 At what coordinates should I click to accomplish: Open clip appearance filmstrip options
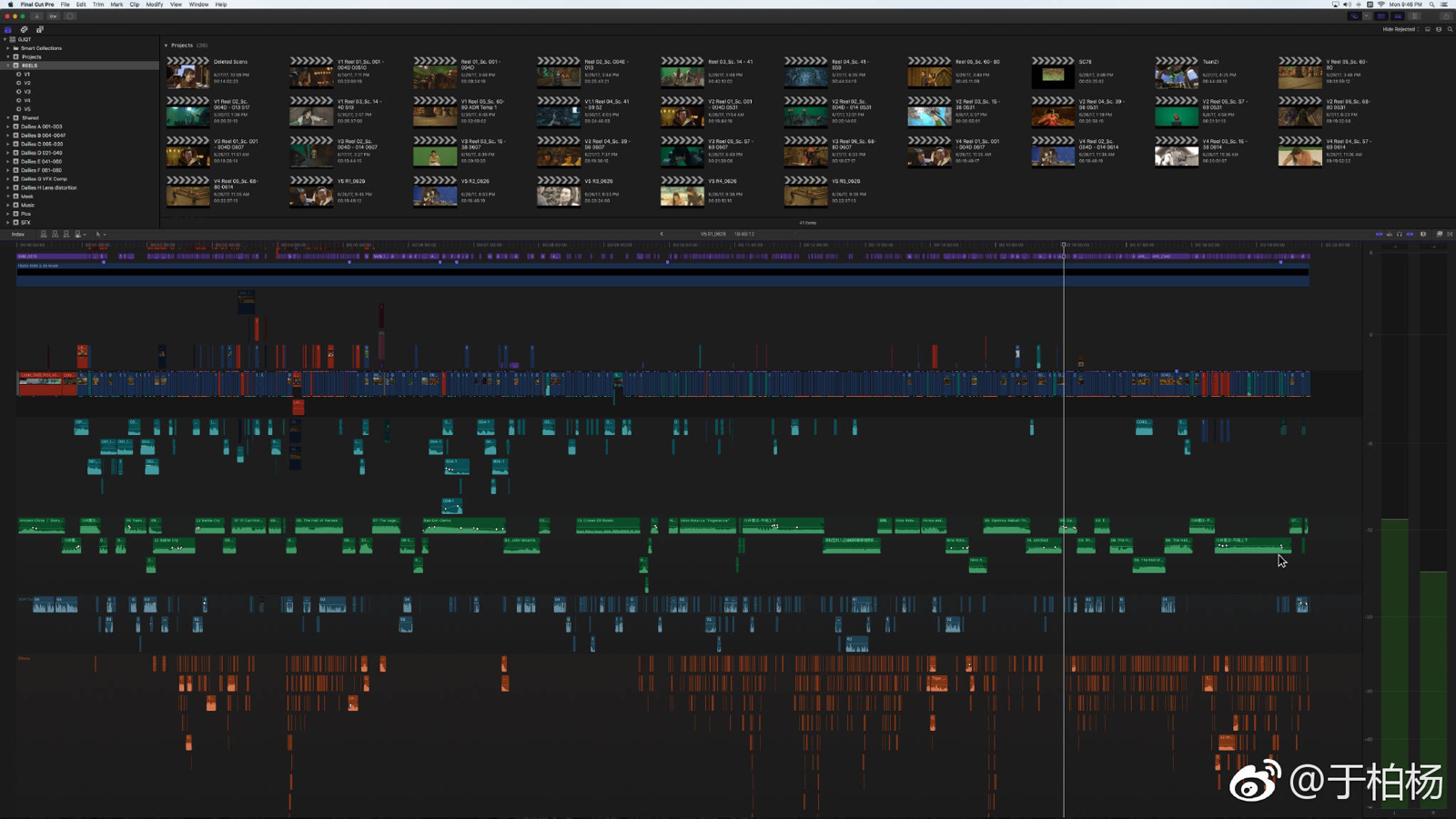pyautogui.click(x=1428, y=29)
